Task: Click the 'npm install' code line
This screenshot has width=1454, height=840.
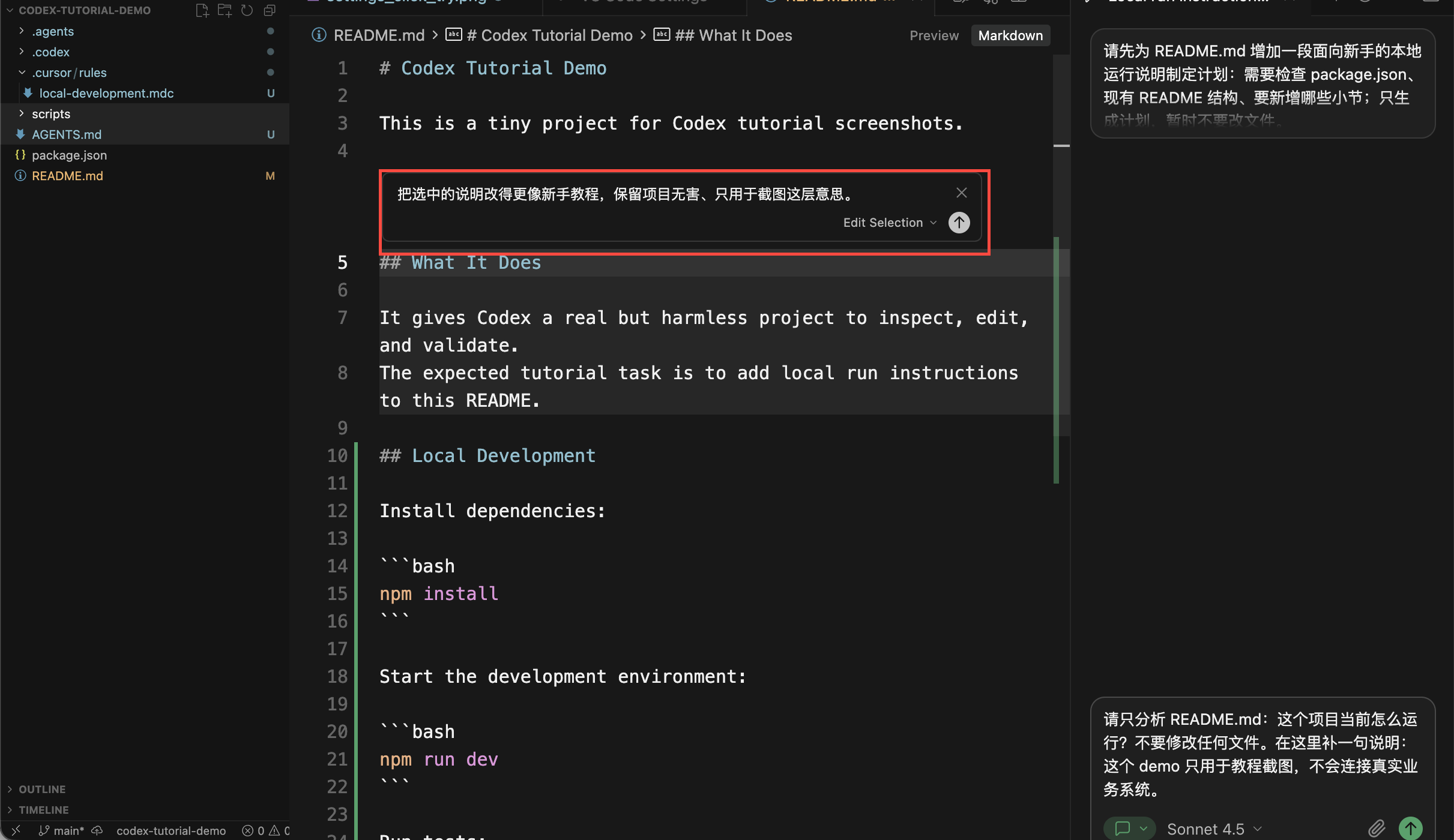Action: [439, 594]
